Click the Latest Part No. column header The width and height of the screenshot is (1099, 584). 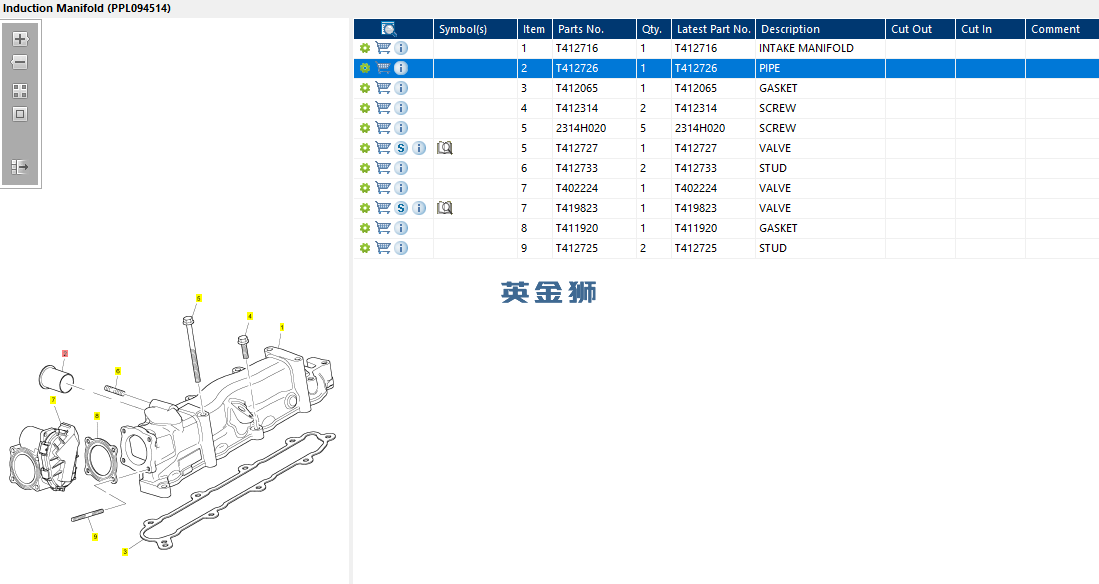[714, 29]
